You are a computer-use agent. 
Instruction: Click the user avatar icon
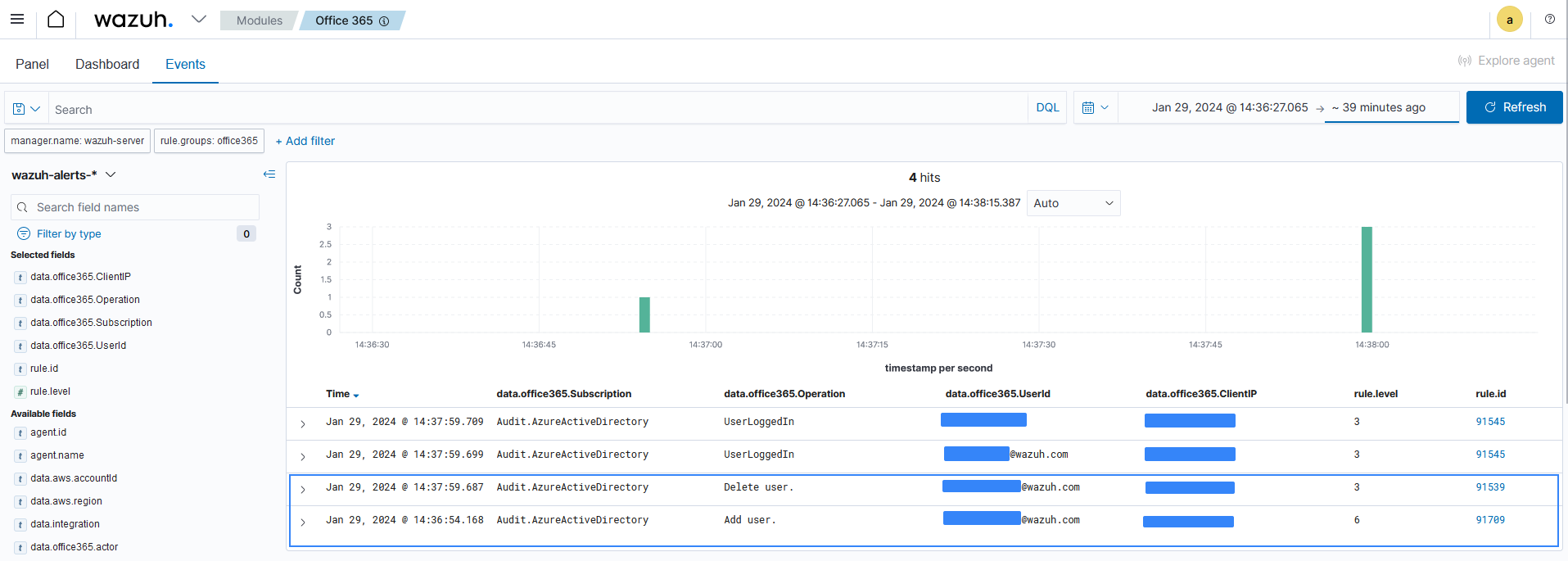[1509, 20]
